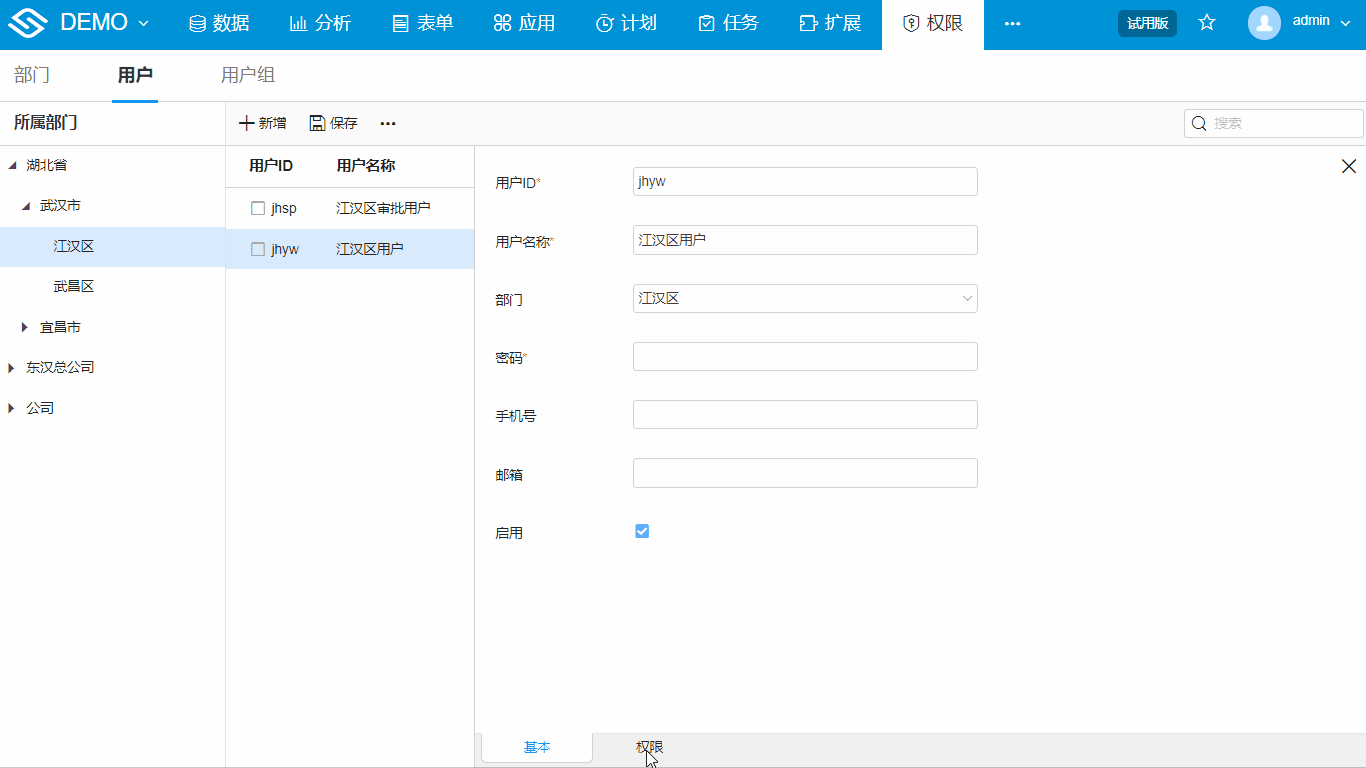The width and height of the screenshot is (1366, 768).
Task: Open the 计划 (Schedule) module
Action: coord(626,22)
